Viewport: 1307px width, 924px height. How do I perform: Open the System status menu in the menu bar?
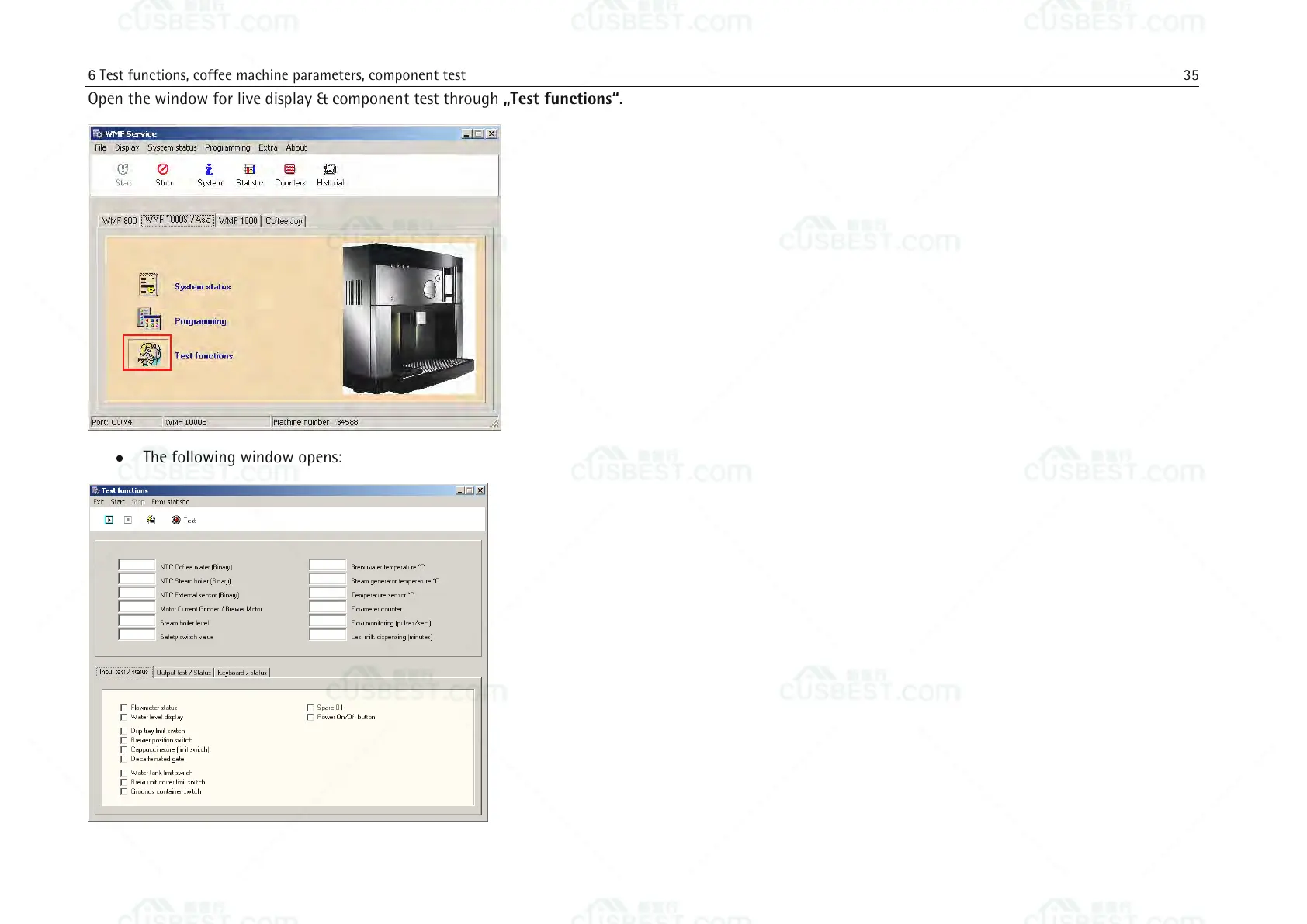pyautogui.click(x=172, y=147)
